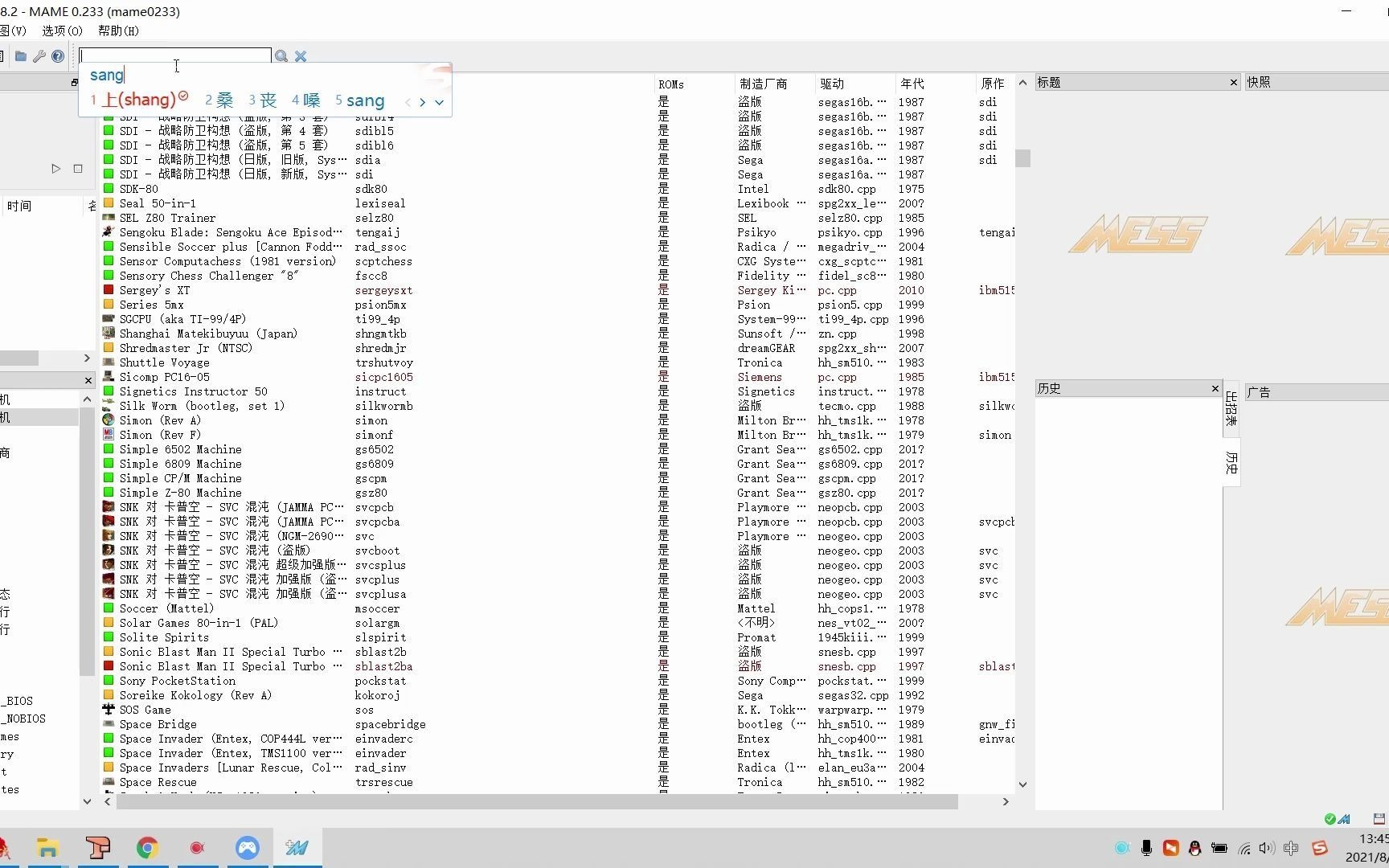Select IME candidate 4 嗓
1389x868 pixels.
point(305,100)
